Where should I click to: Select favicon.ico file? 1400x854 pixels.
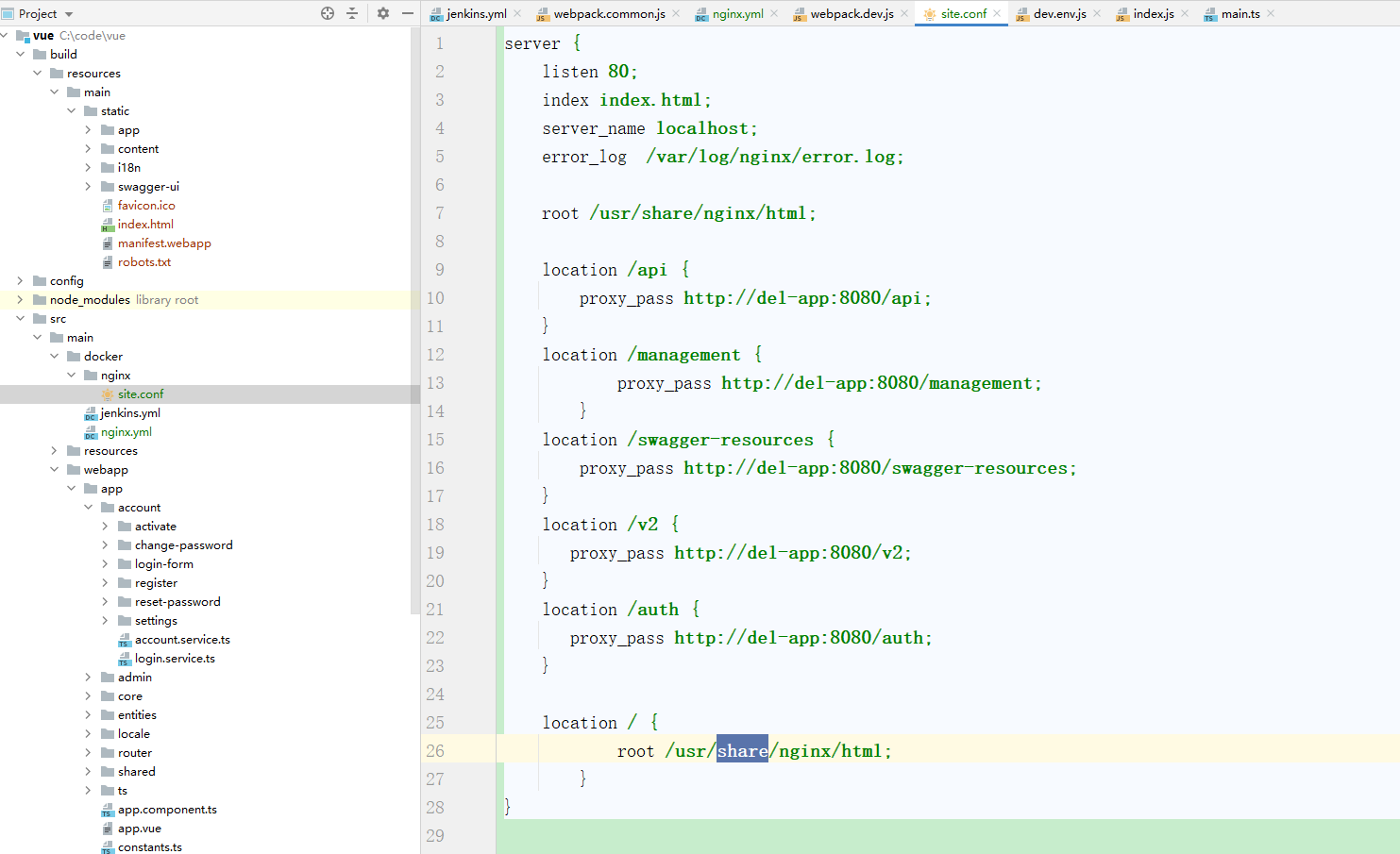pyautogui.click(x=146, y=205)
